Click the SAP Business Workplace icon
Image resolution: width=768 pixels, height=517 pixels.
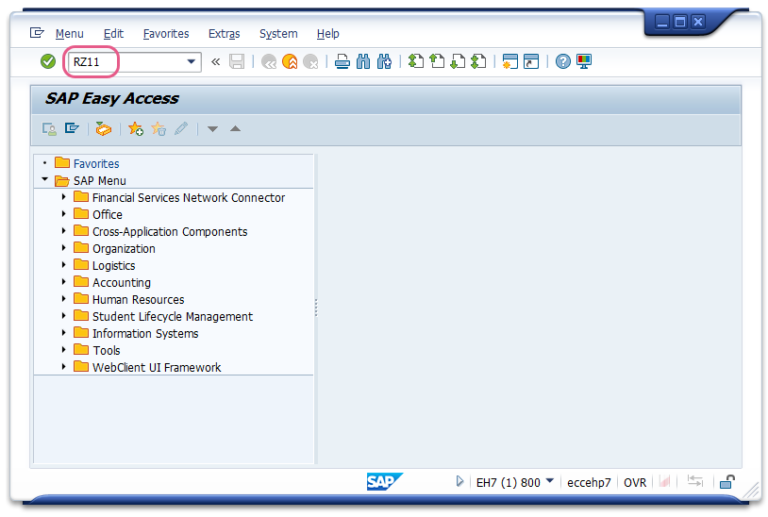pos(103,129)
